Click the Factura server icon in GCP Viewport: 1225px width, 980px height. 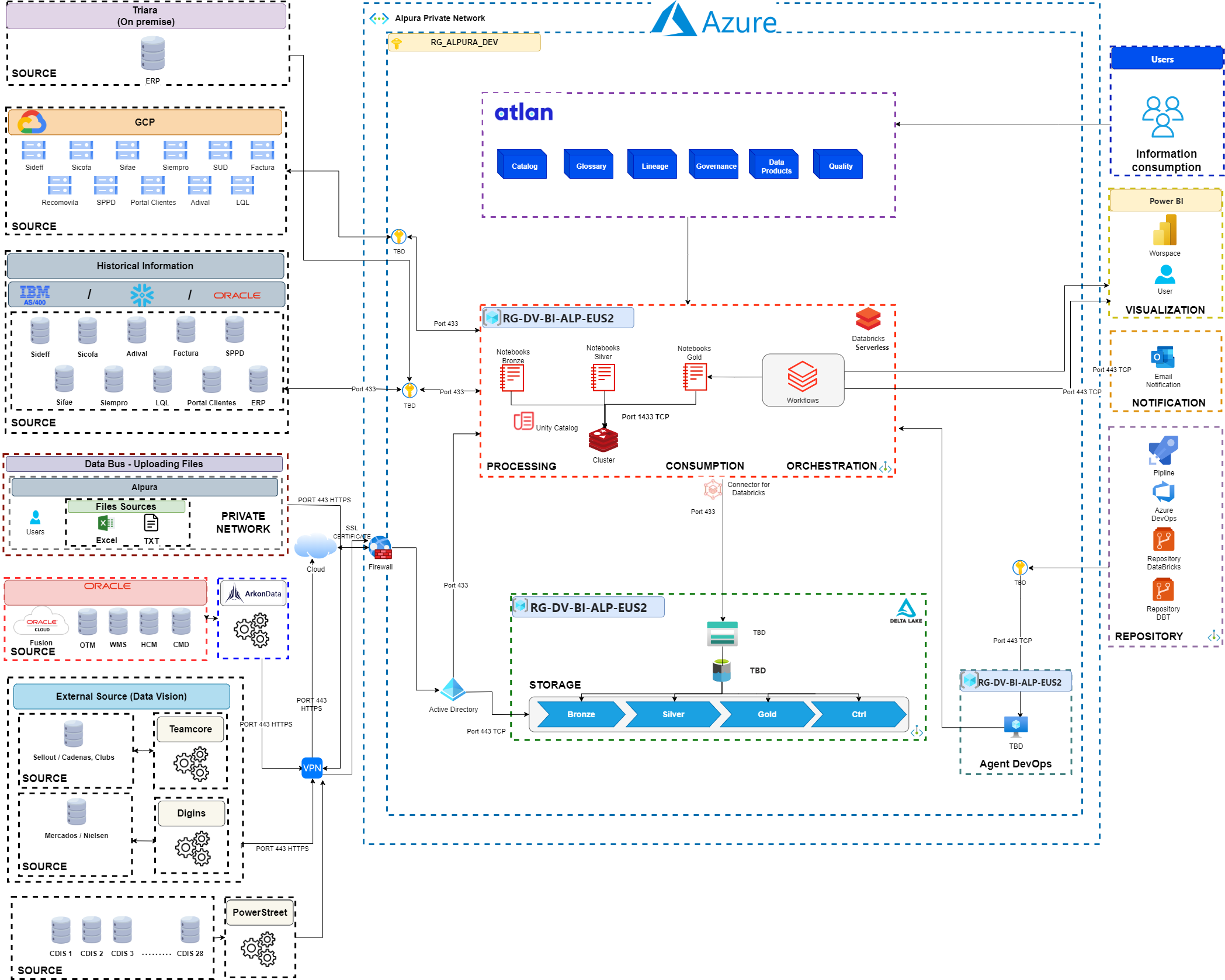262,150
